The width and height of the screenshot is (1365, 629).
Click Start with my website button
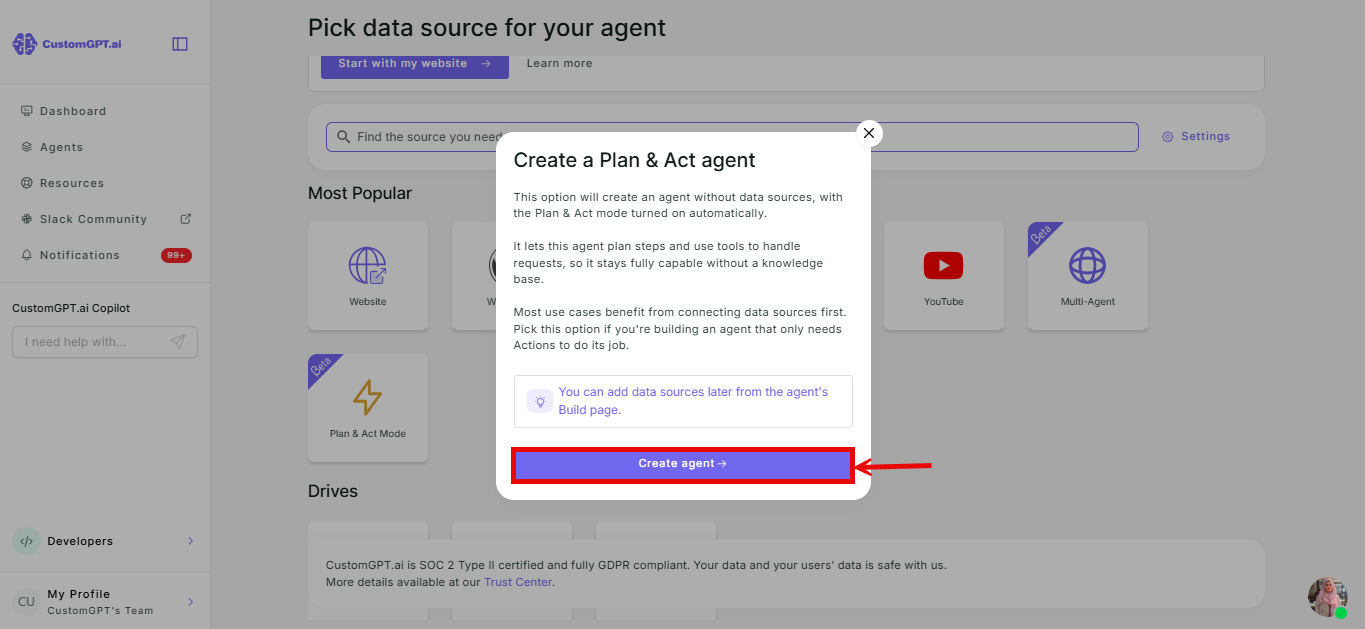(x=415, y=64)
